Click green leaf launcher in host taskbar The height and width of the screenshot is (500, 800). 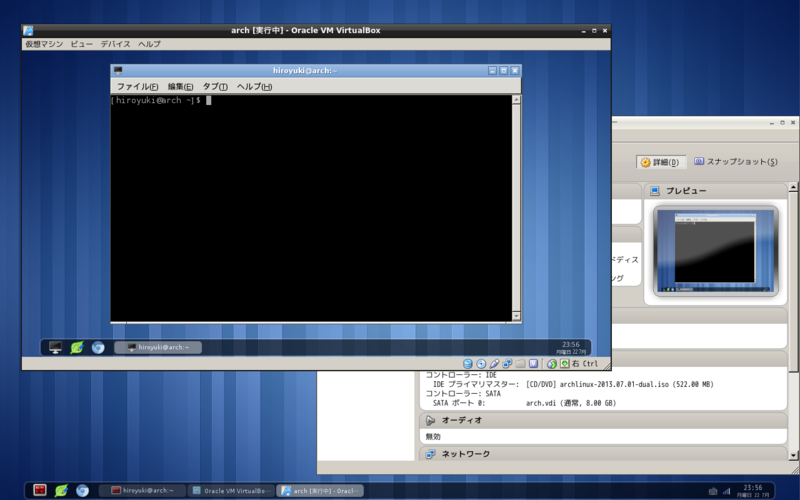click(61, 490)
